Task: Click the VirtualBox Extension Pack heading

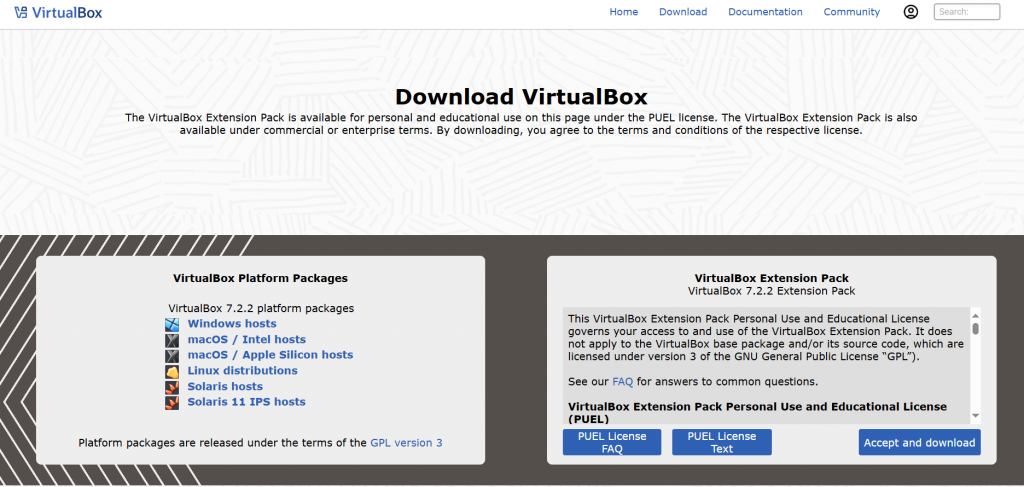Action: tap(772, 278)
